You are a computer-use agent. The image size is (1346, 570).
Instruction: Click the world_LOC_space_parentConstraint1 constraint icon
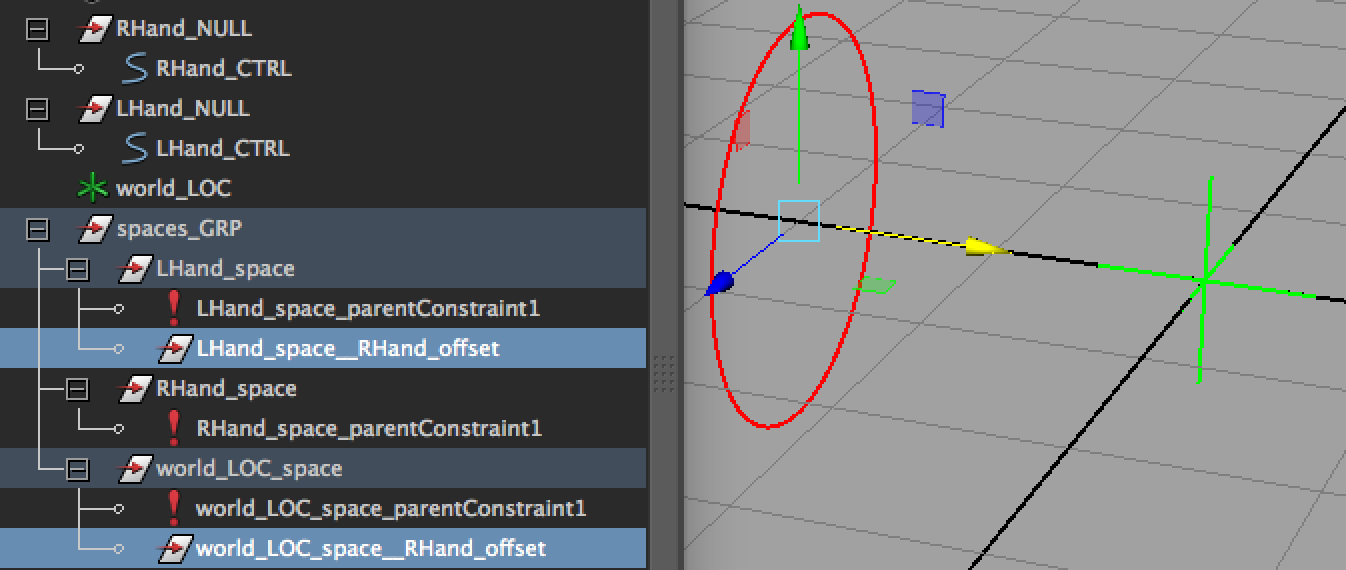pos(174,508)
